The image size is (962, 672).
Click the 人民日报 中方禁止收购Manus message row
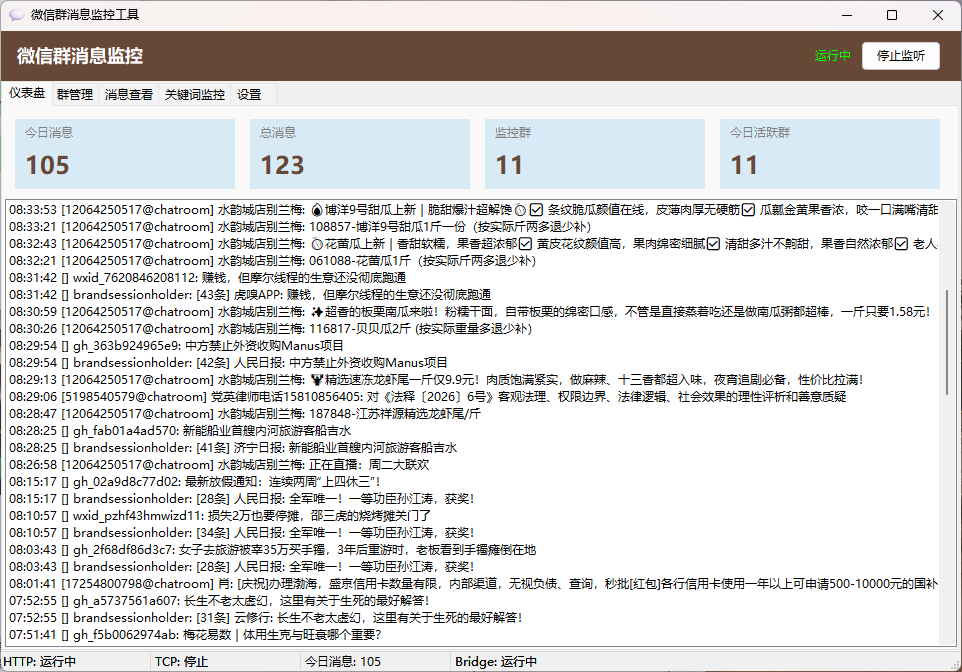pyautogui.click(x=300, y=362)
